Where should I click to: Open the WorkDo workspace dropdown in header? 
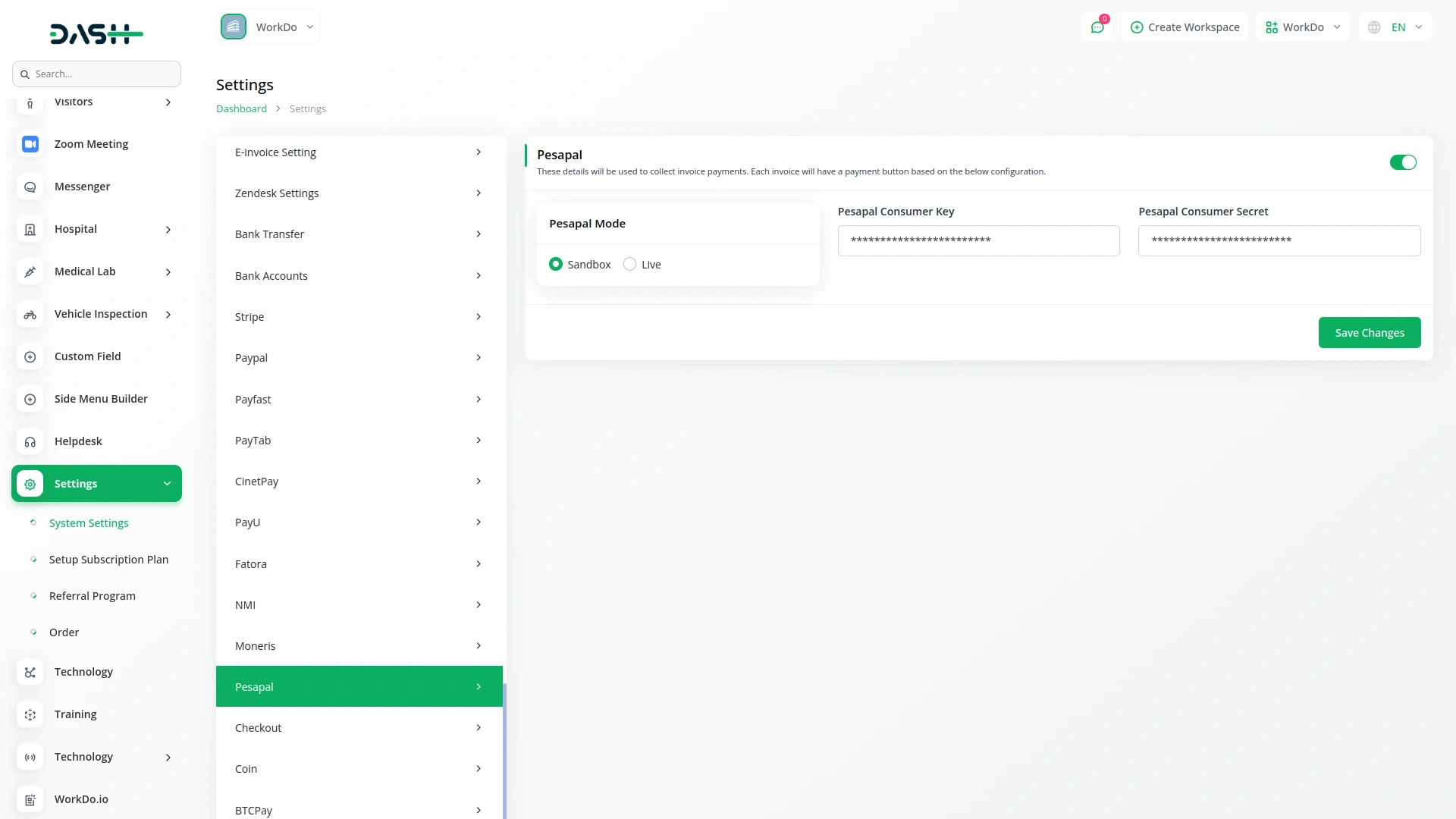1303,27
